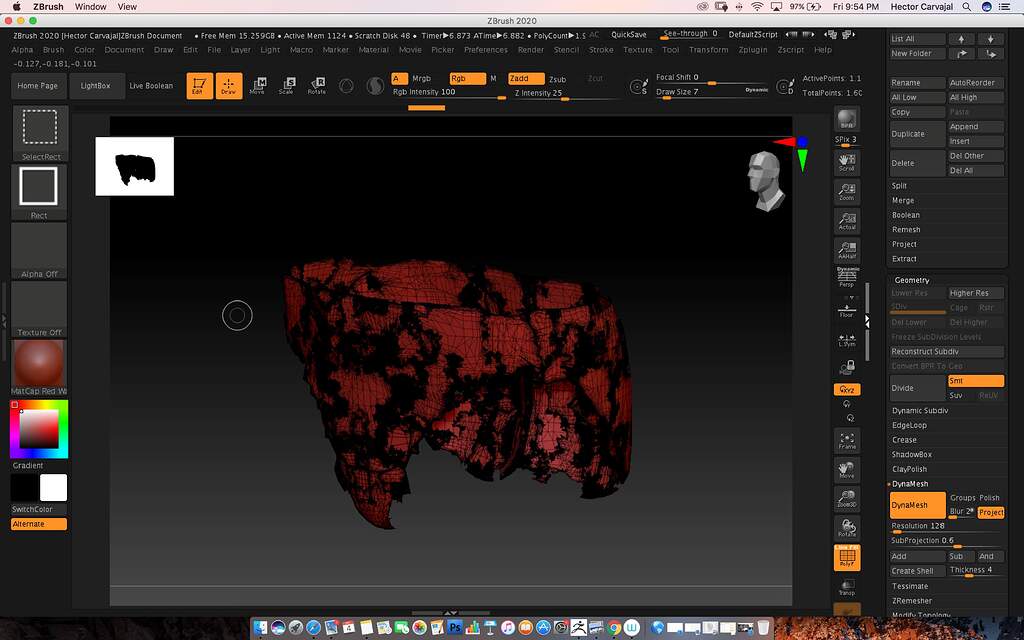
Task: Select the Rotate mode icon
Action: click(x=317, y=85)
